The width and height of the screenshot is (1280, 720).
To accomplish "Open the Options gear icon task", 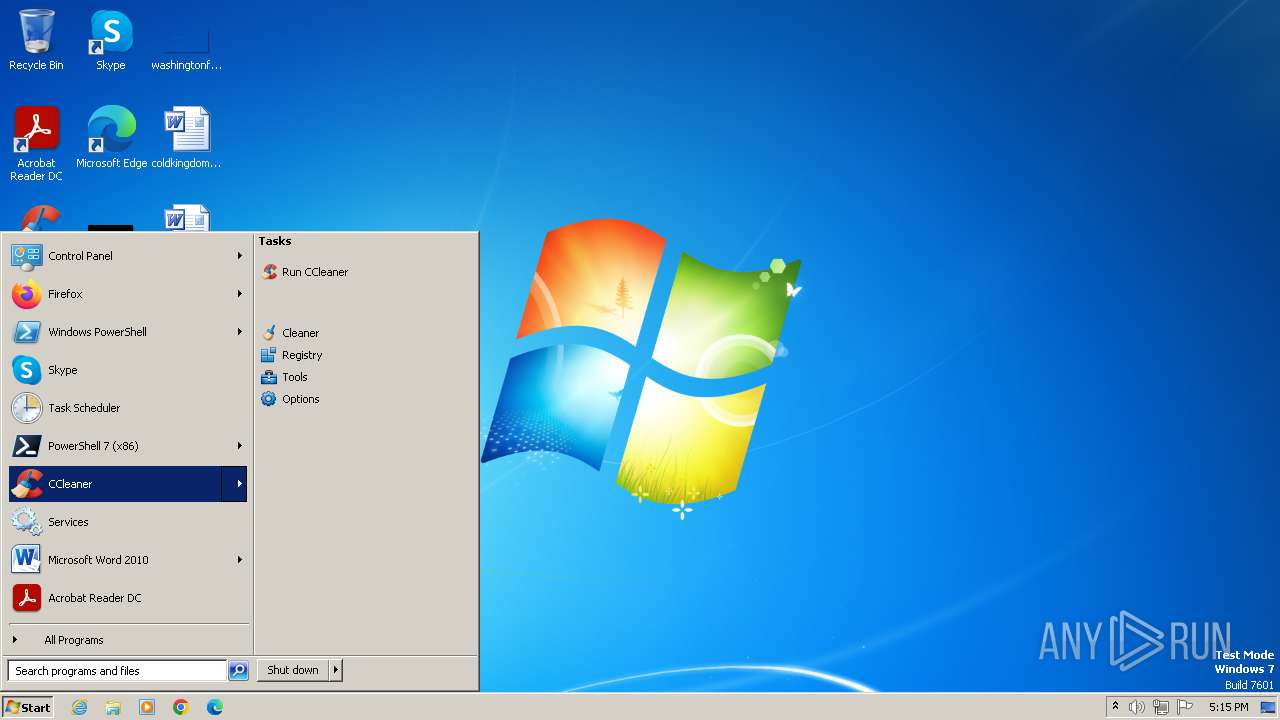I will (x=269, y=399).
